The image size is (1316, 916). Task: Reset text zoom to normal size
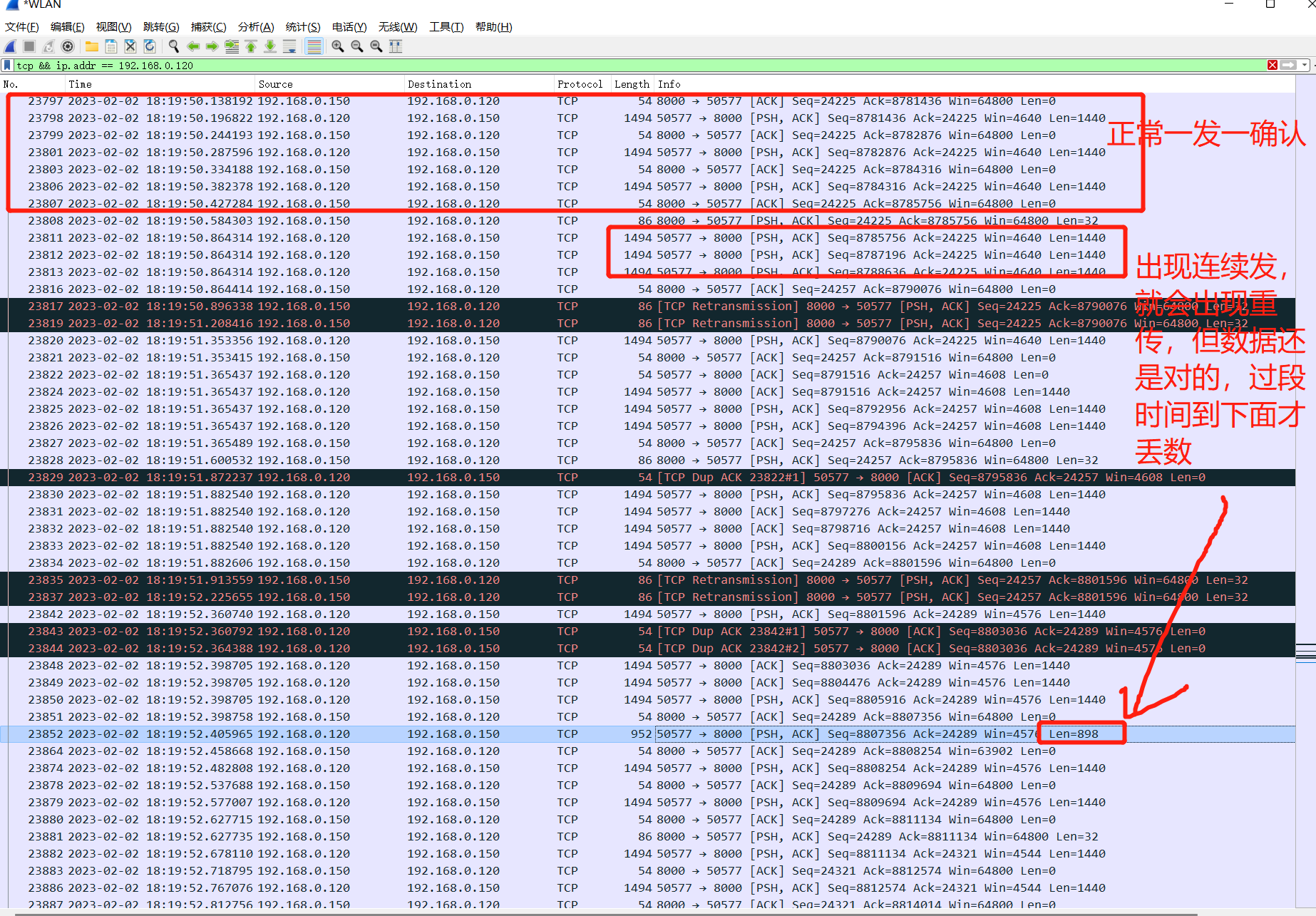pyautogui.click(x=376, y=46)
